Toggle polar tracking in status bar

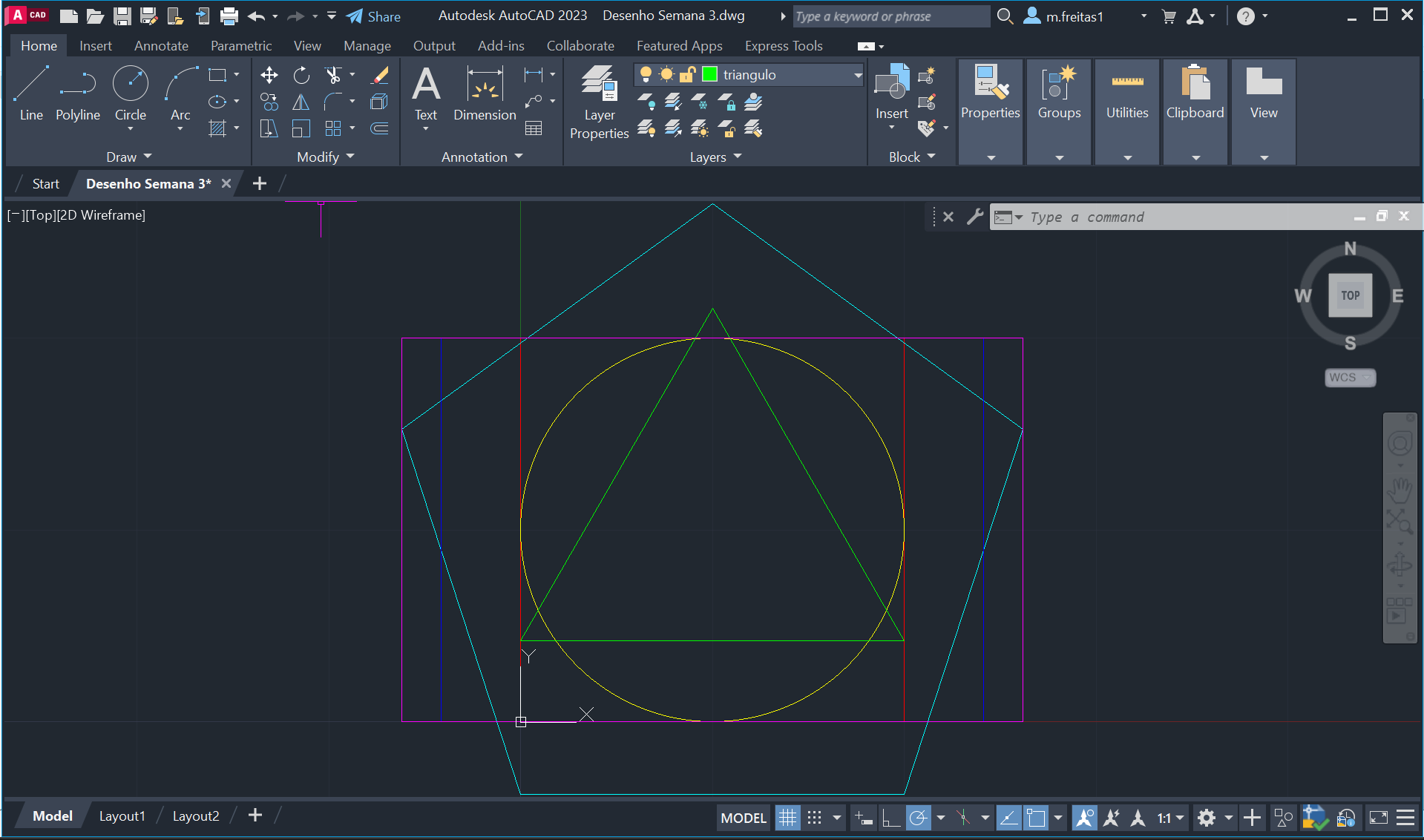click(918, 818)
